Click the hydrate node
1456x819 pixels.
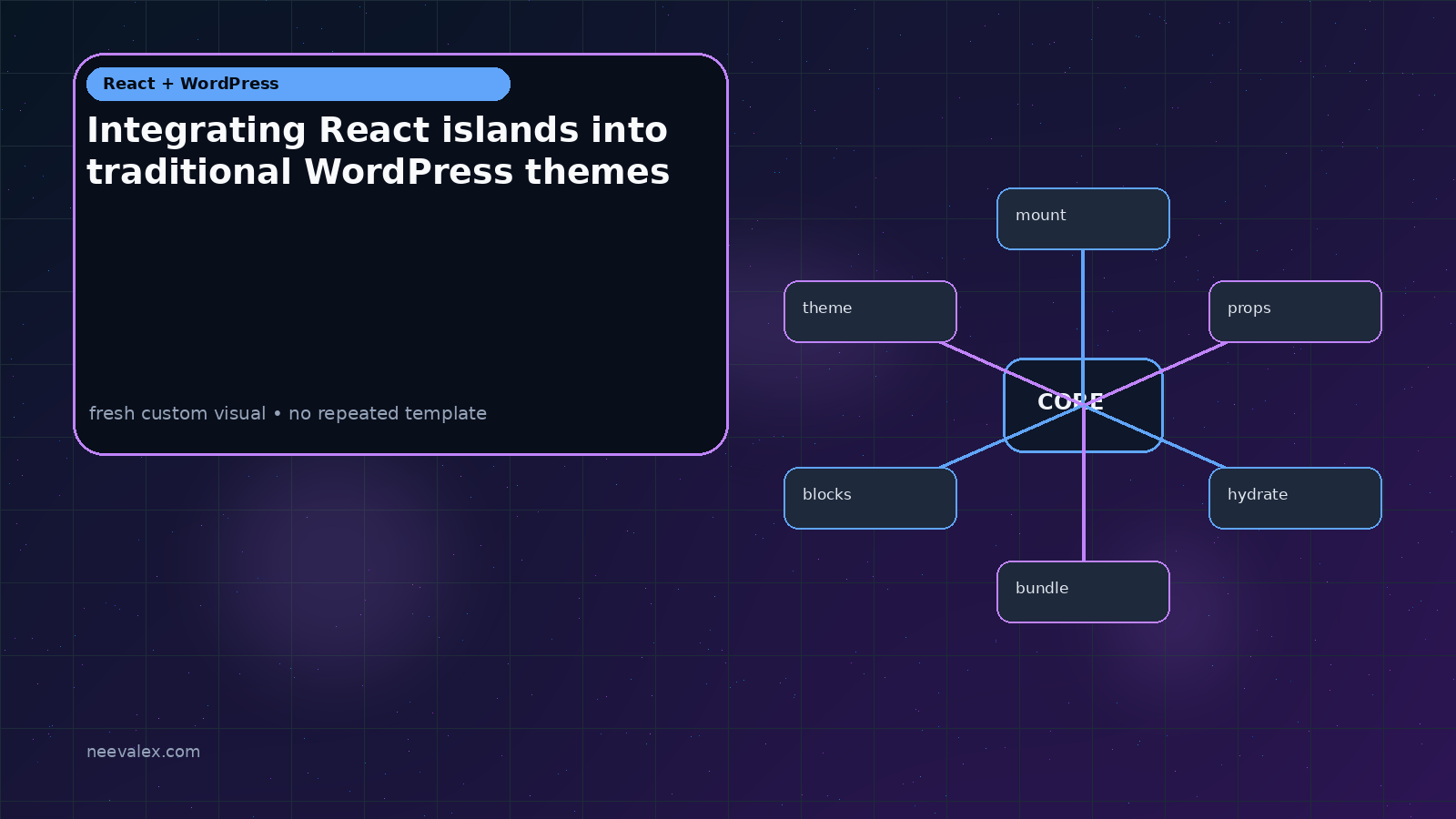(1295, 498)
